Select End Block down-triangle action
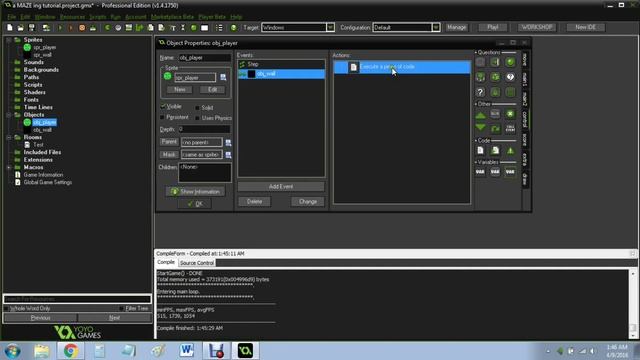640x360 pixels. (480, 128)
